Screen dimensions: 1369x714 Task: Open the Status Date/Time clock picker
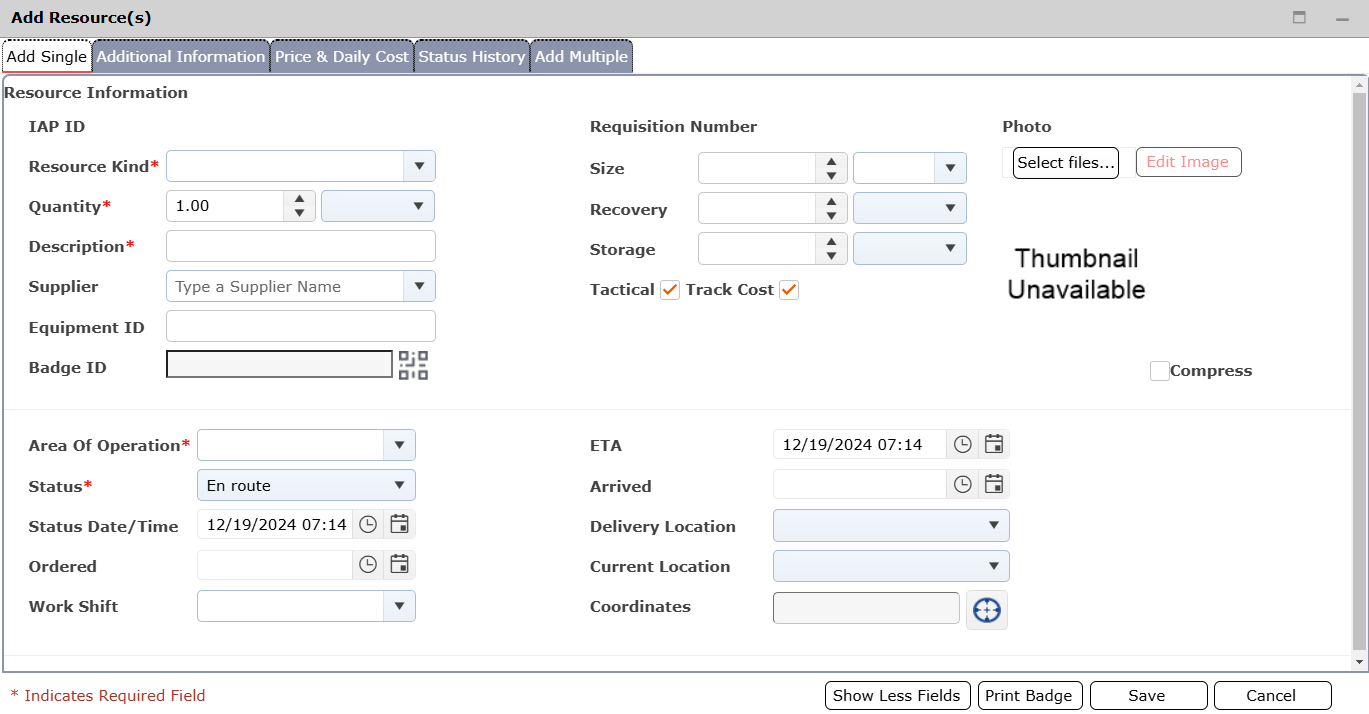[368, 524]
